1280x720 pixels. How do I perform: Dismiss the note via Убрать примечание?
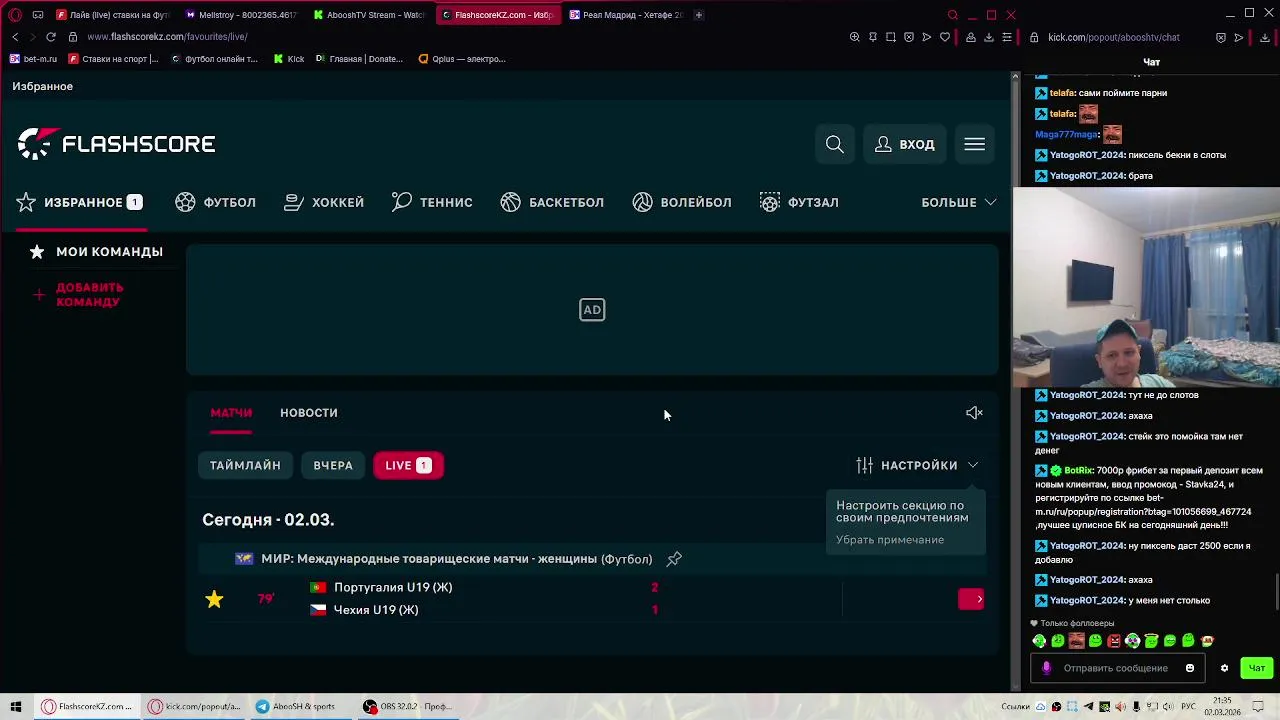pos(890,540)
